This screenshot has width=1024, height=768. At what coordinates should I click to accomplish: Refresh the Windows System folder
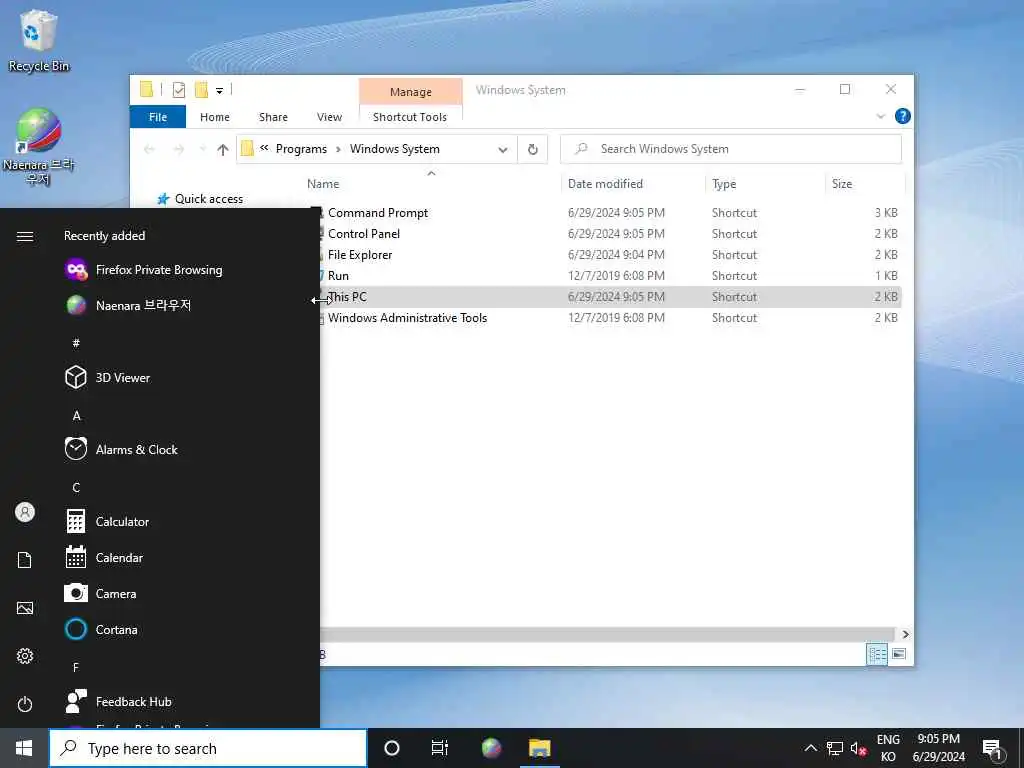[533, 150]
